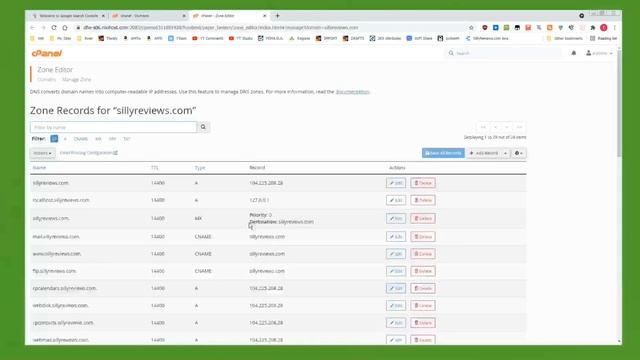
Task: Delete the mail.sillyreviews.com CNAME record
Action: (x=423, y=236)
